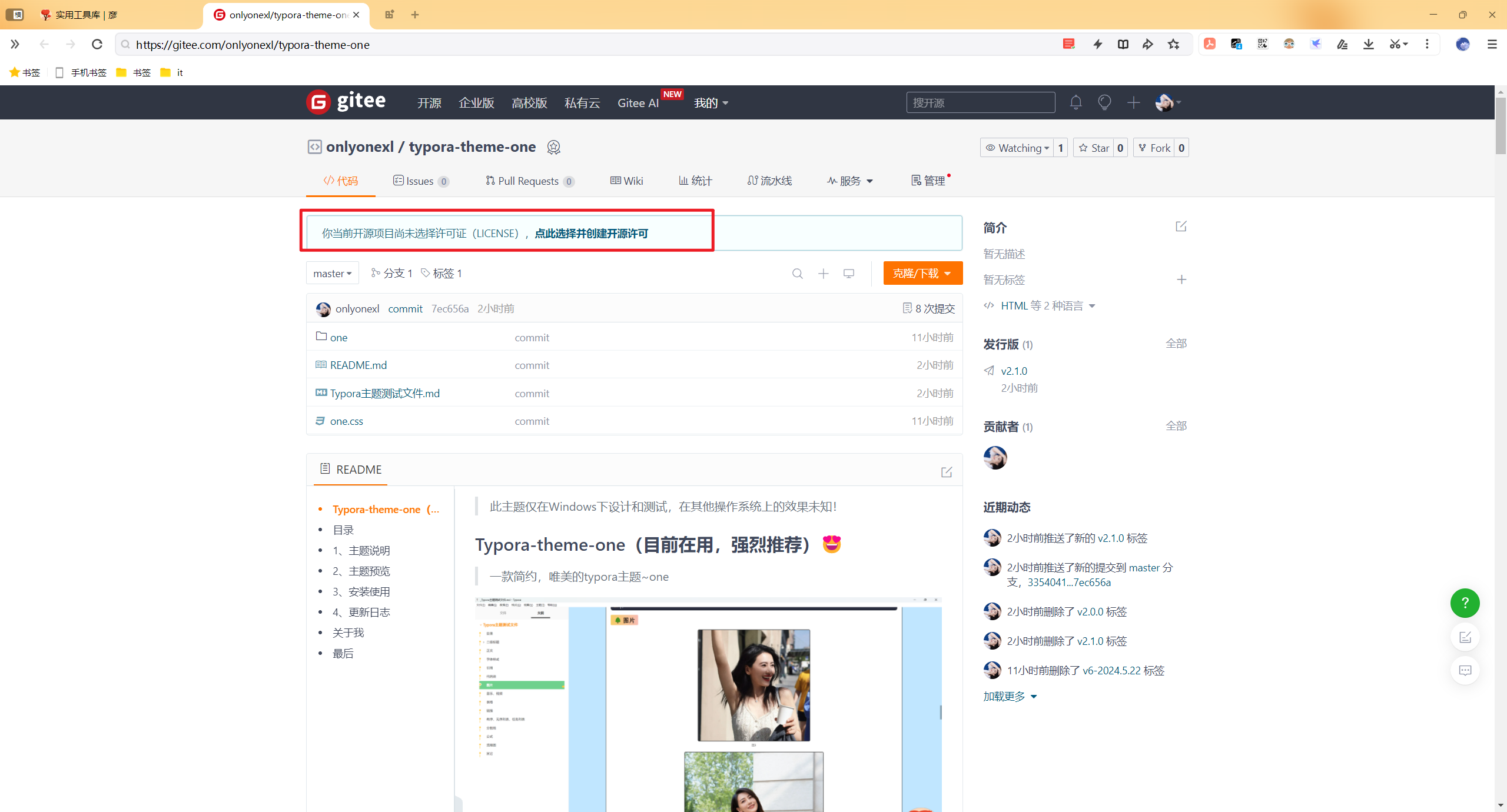Open 开源 in the top navigation
The height and width of the screenshot is (812, 1507).
click(429, 103)
